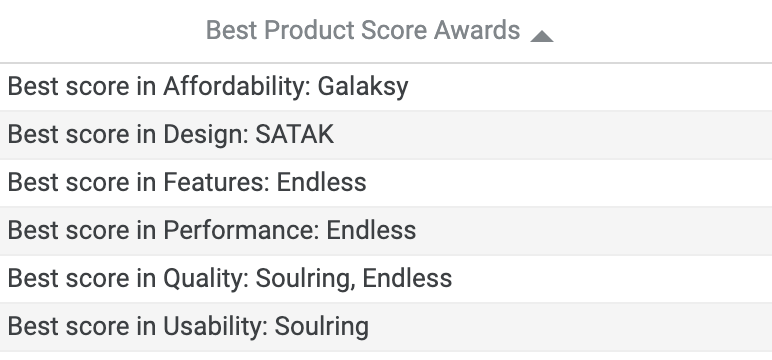The height and width of the screenshot is (360, 772).
Task: Click Endless in the Performance row
Action: 371,230
